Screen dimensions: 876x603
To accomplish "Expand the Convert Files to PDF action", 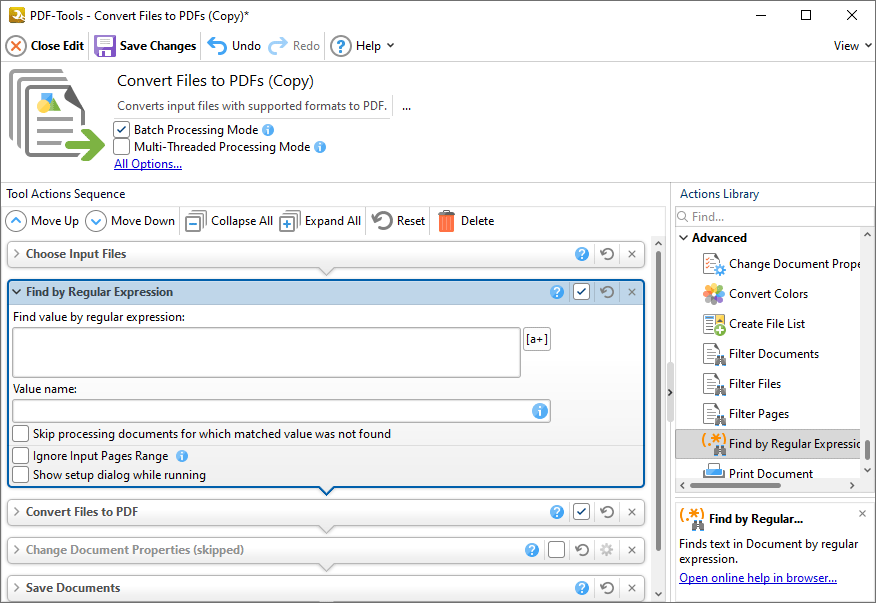I will click(x=17, y=512).
